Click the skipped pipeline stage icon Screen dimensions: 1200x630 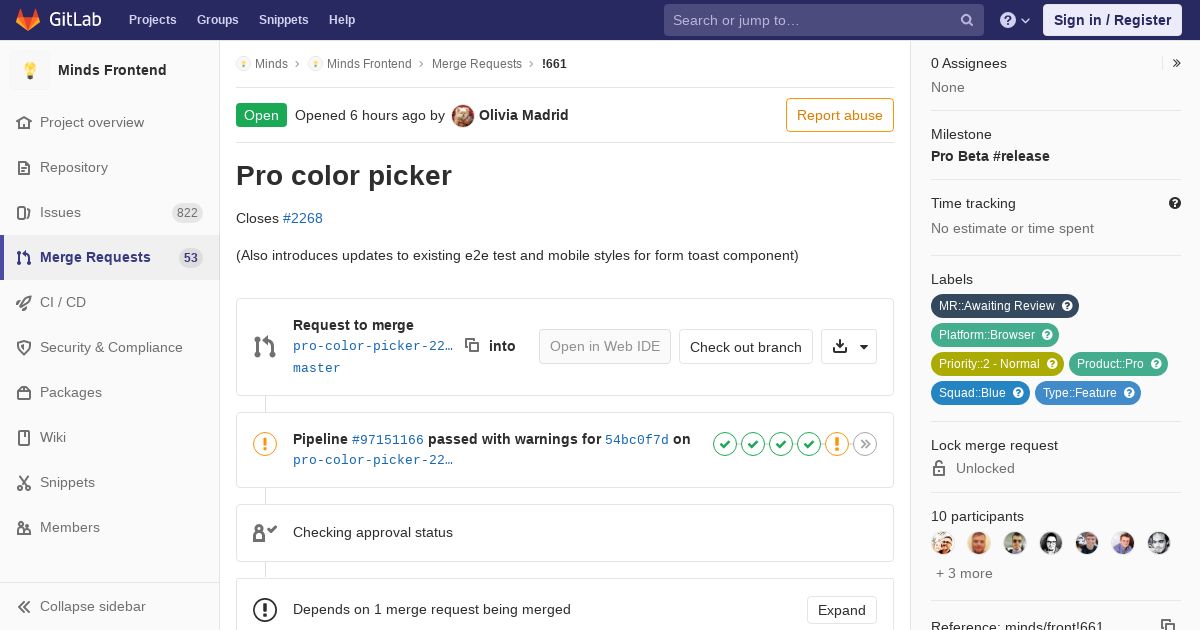865,444
